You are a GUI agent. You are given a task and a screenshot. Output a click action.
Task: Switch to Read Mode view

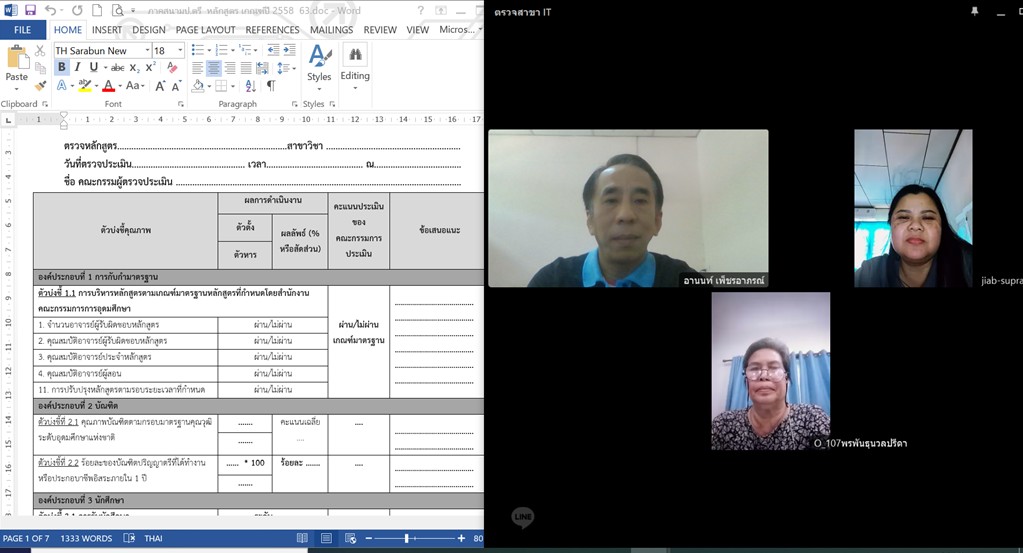click(302, 538)
